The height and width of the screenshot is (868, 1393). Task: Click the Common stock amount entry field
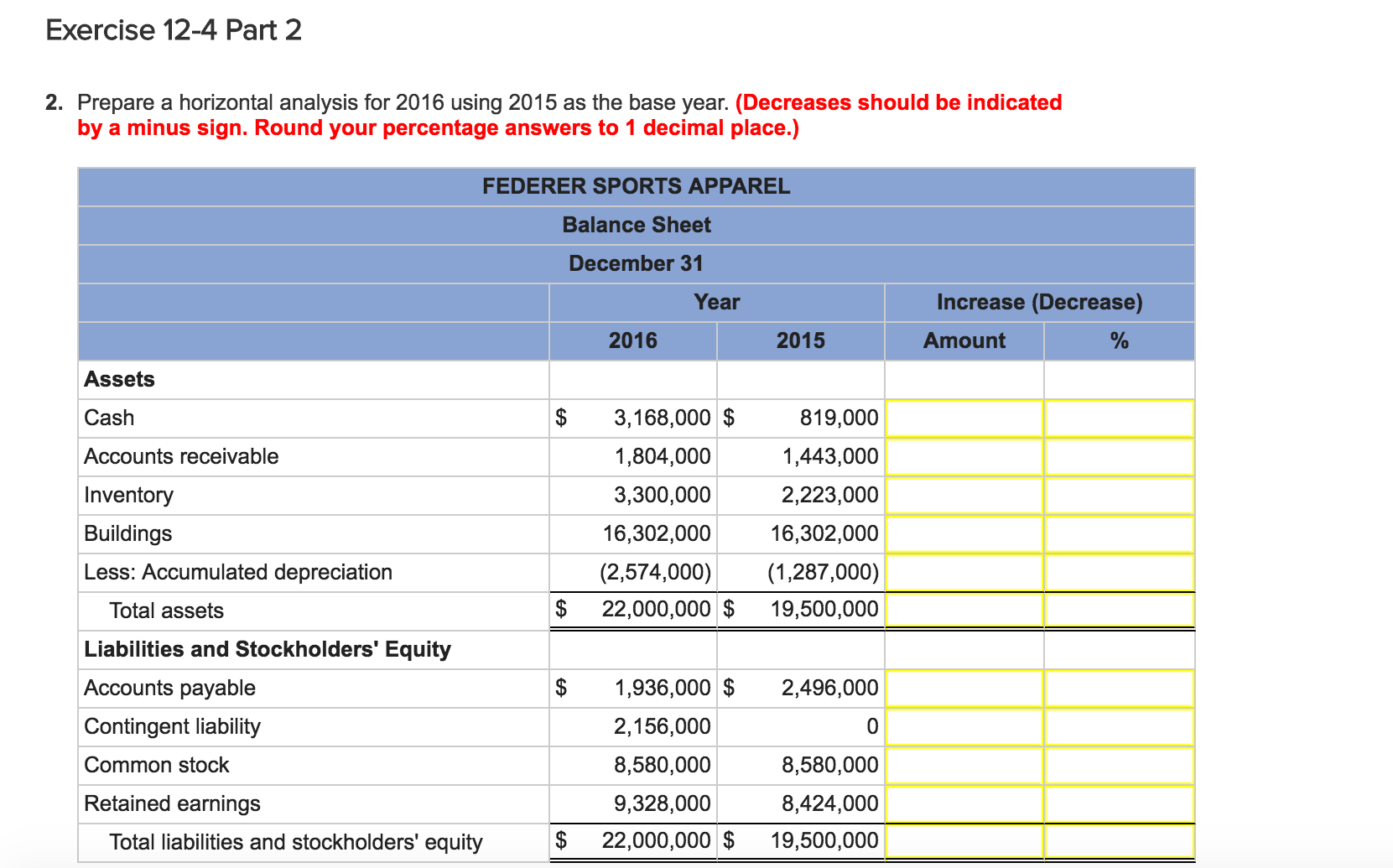(x=963, y=765)
